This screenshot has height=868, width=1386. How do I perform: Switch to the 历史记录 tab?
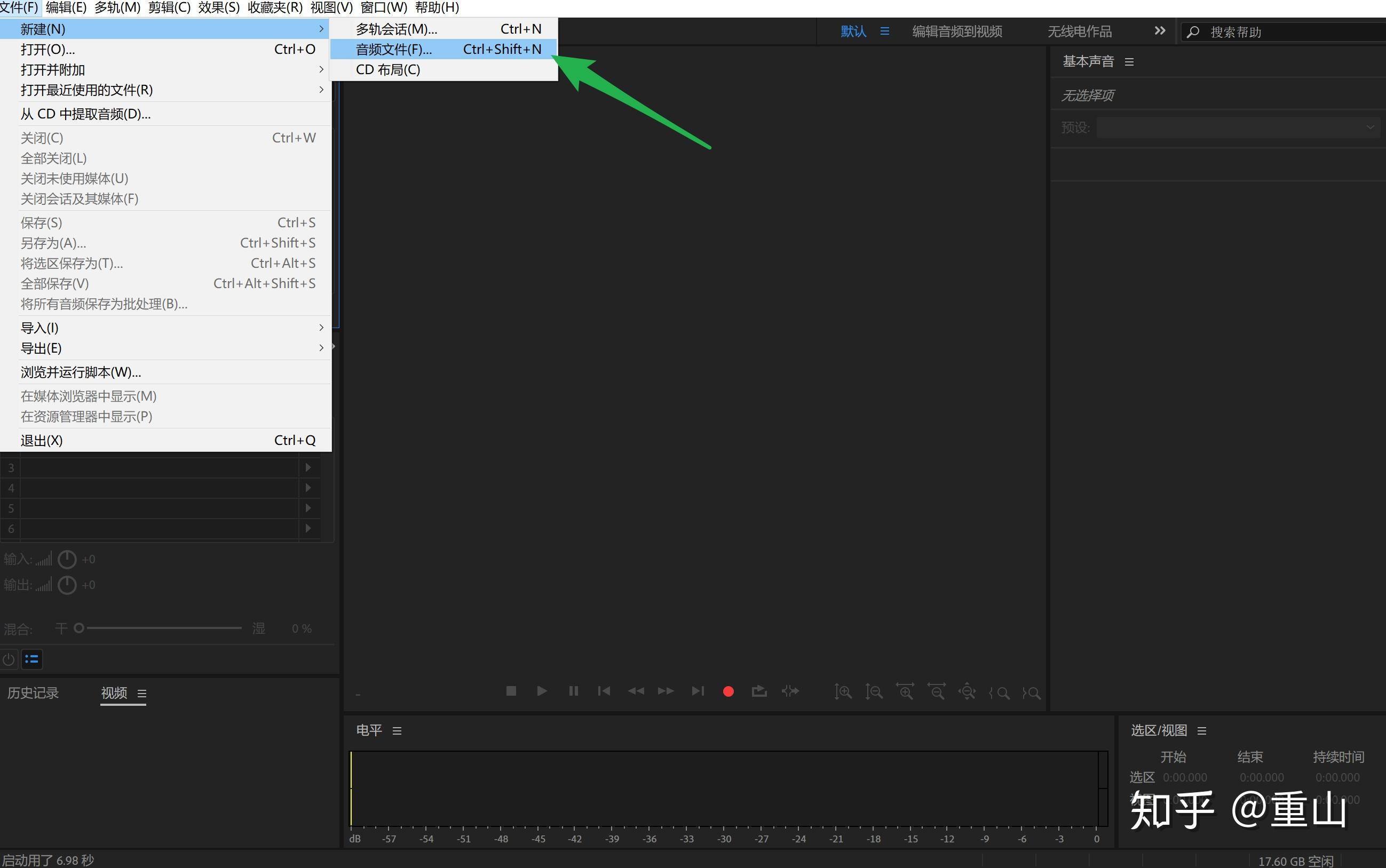coord(33,693)
